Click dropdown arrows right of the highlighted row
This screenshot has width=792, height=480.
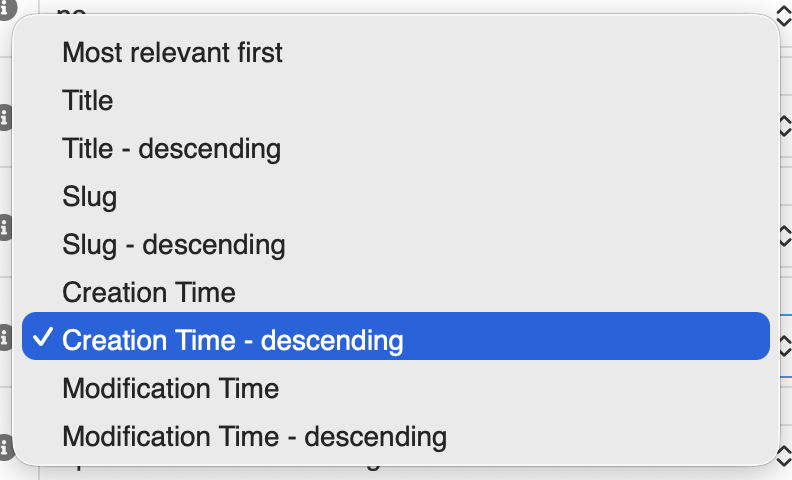784,345
